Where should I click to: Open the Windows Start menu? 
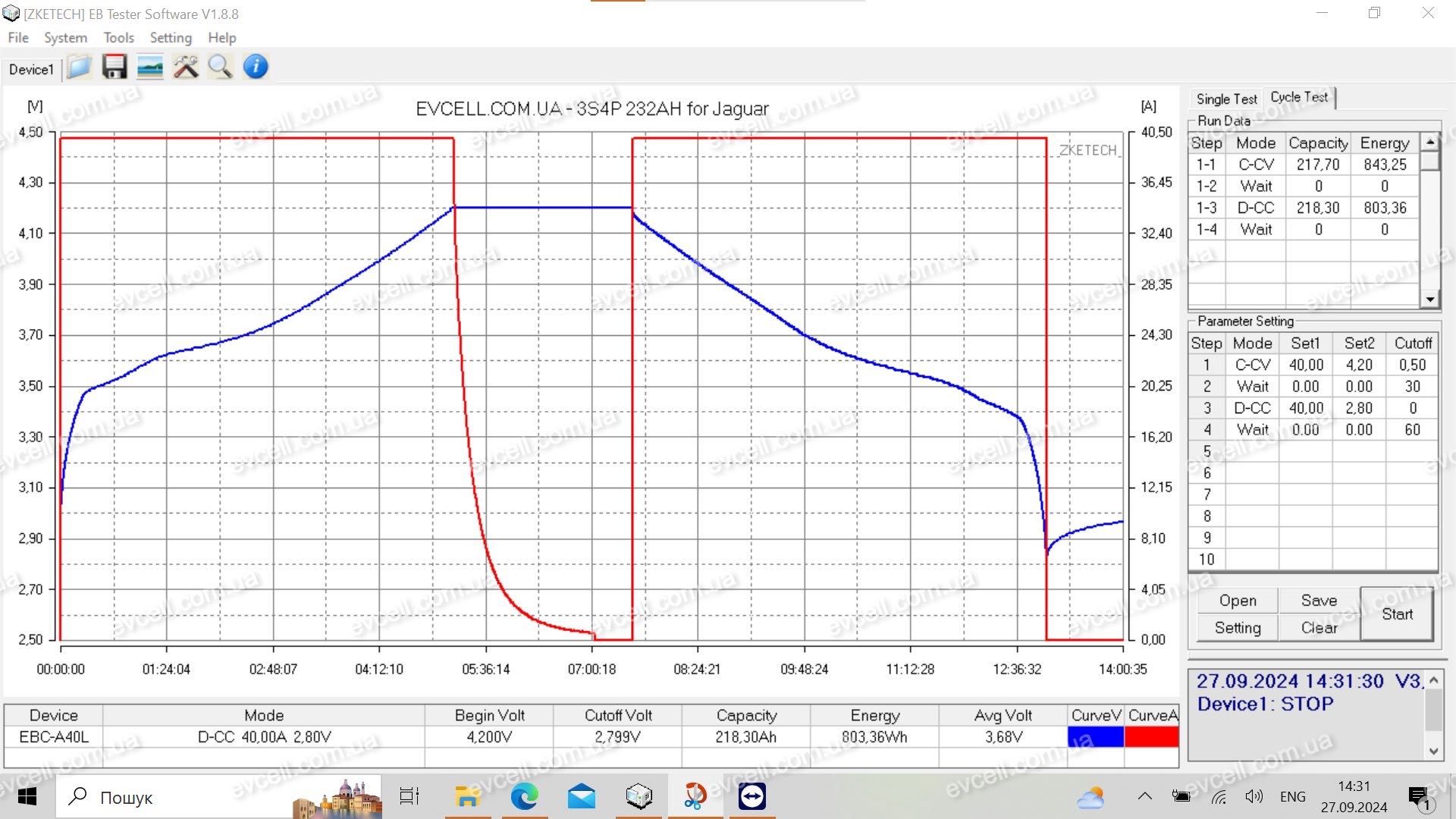pos(27,796)
